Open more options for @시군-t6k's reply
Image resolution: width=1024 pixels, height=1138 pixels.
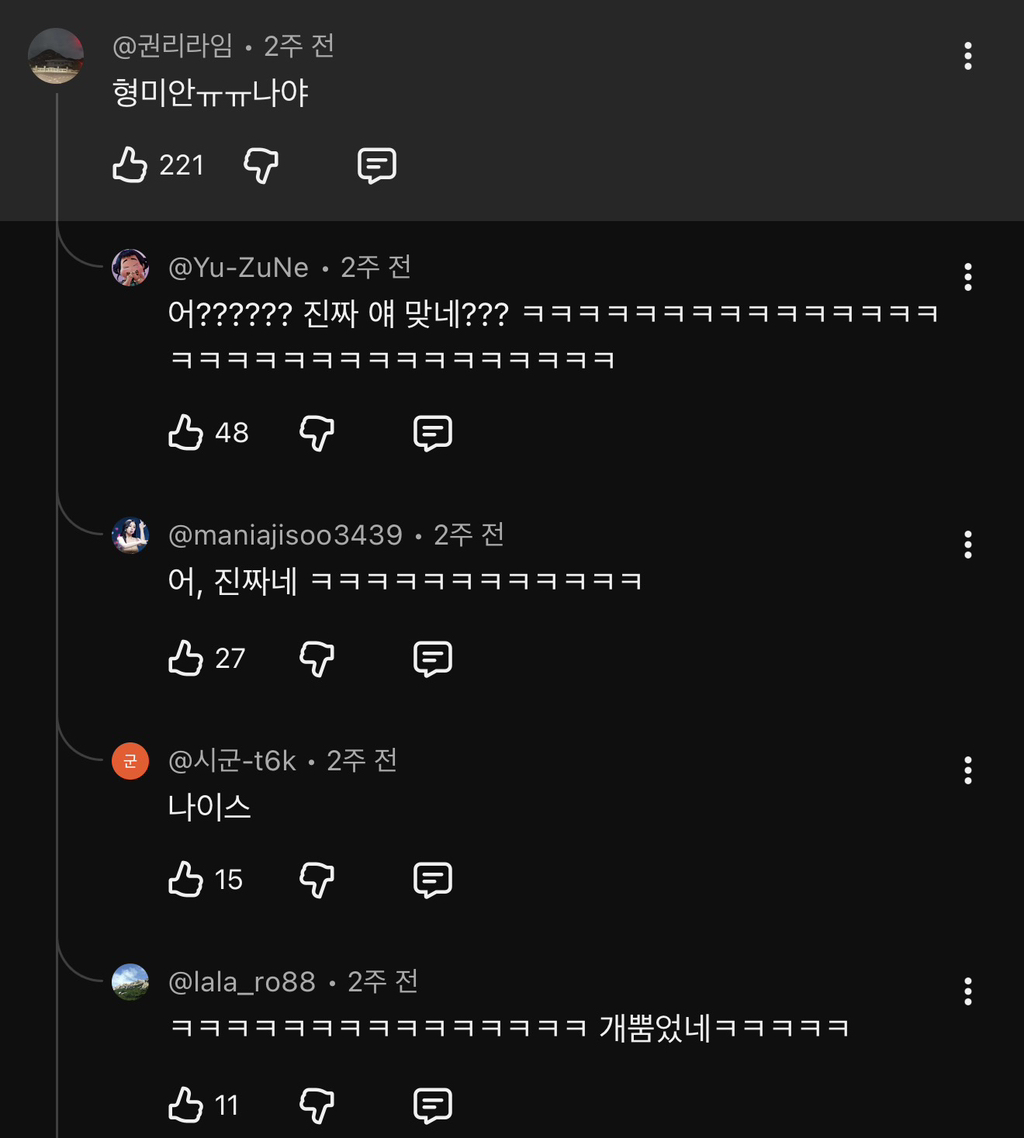(967, 770)
